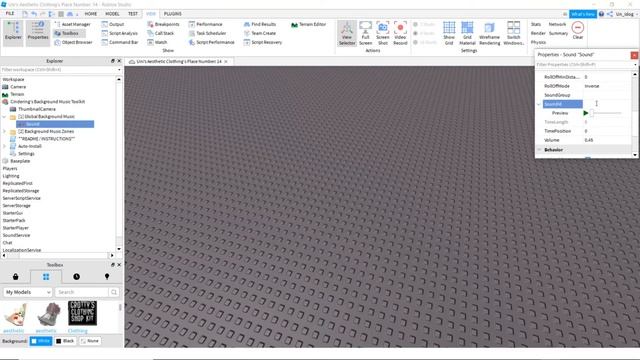Show Stats overlay

tap(536, 24)
